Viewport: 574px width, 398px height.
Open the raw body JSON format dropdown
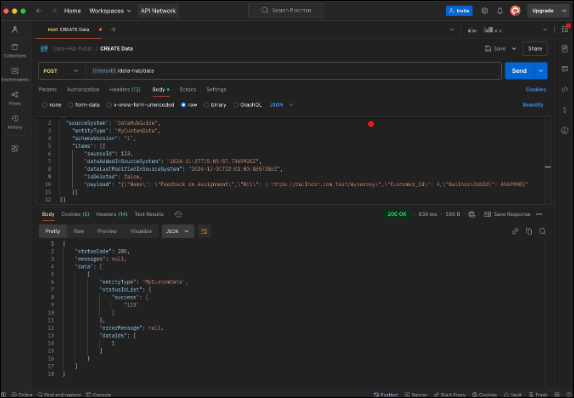281,105
